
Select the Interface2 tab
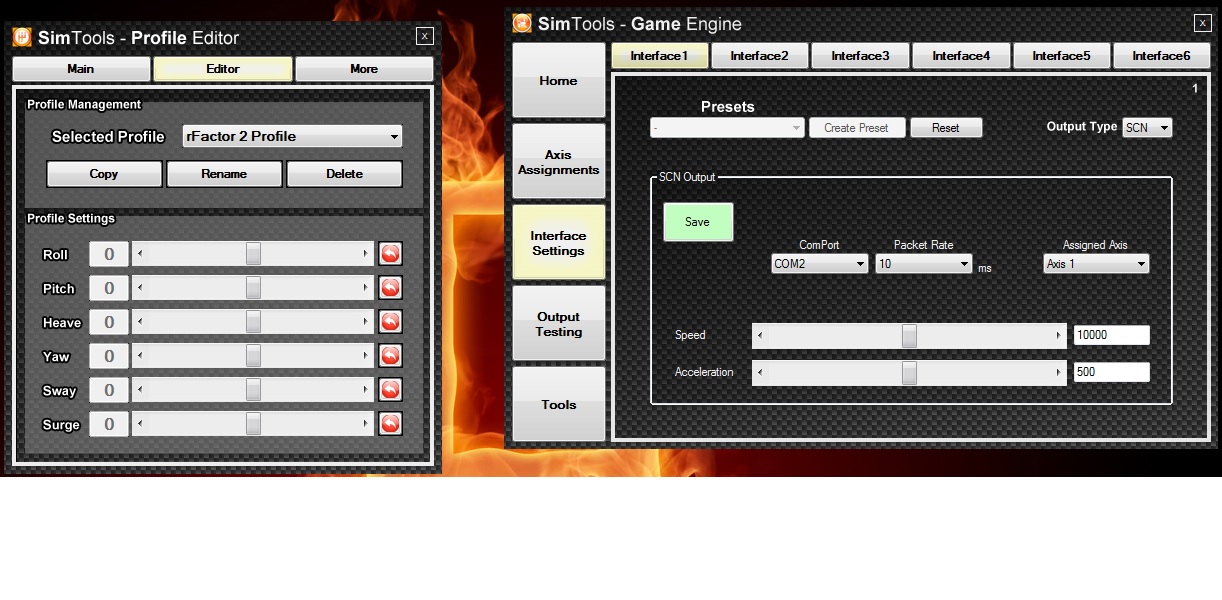tap(760, 56)
